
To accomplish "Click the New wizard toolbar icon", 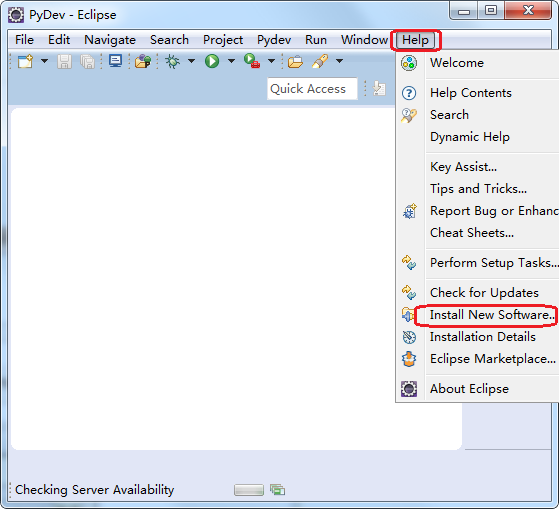I will pos(25,61).
